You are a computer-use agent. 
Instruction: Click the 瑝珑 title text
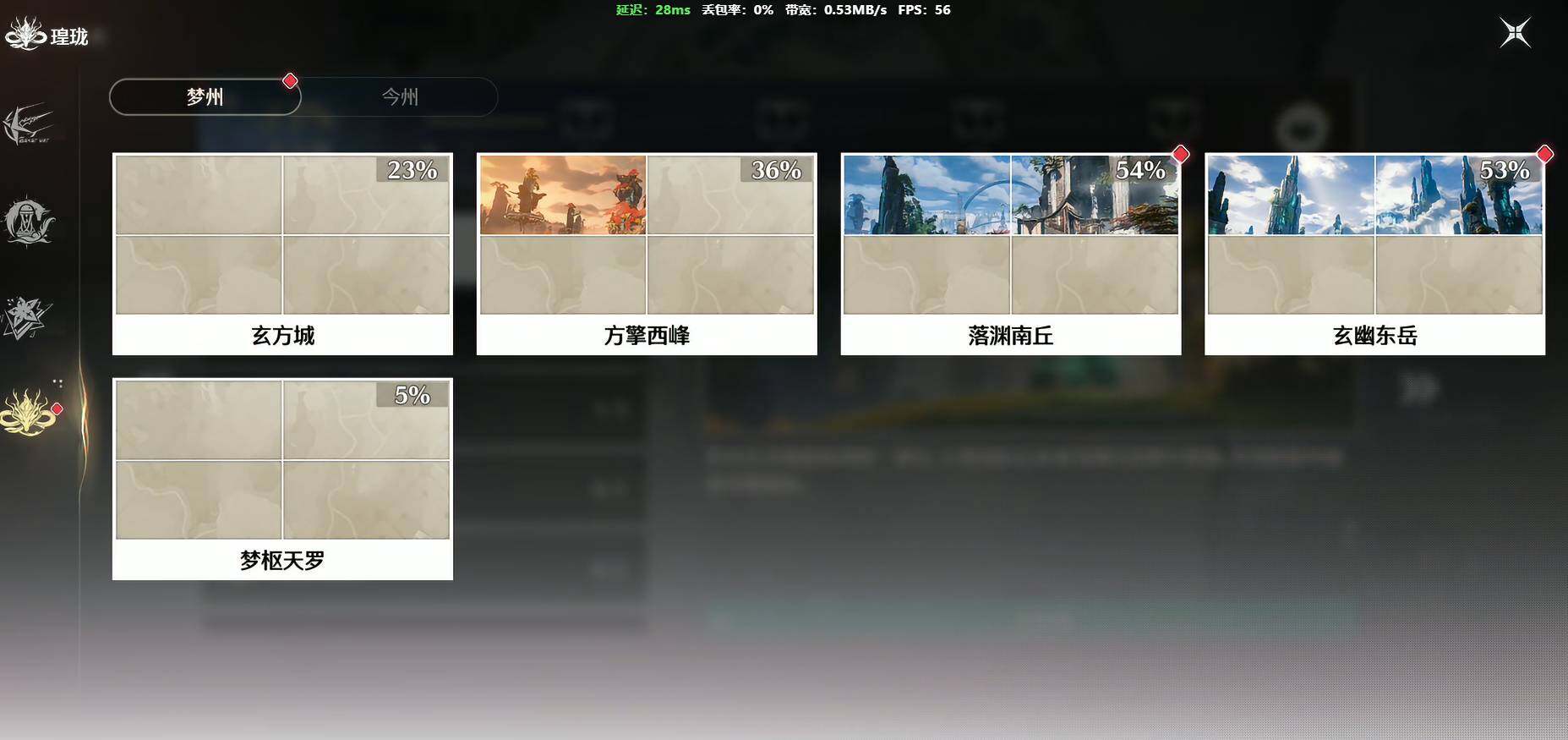(69, 36)
